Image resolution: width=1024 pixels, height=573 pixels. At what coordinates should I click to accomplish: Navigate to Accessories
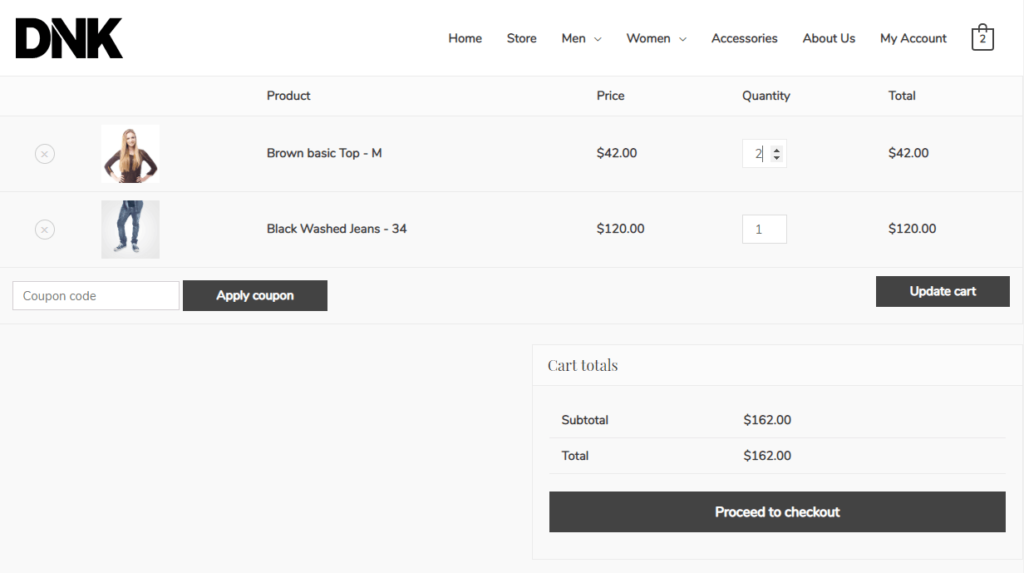tap(744, 38)
